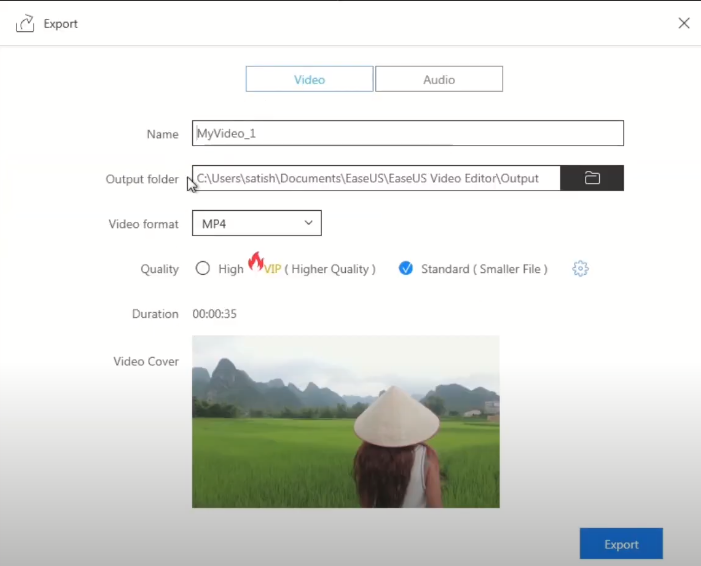
Task: Browse for output folder with folder icon
Action: [592, 178]
